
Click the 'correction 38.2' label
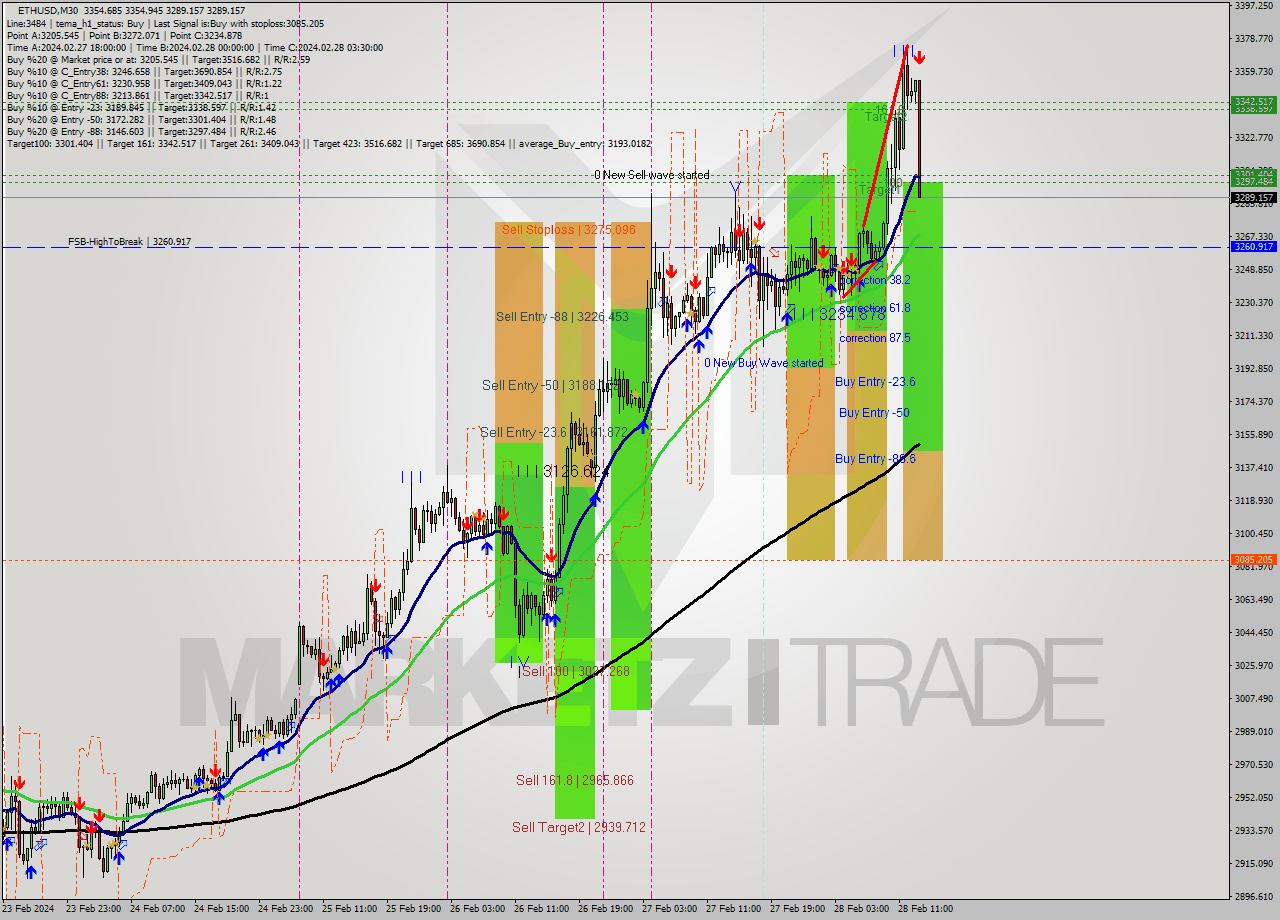(875, 281)
